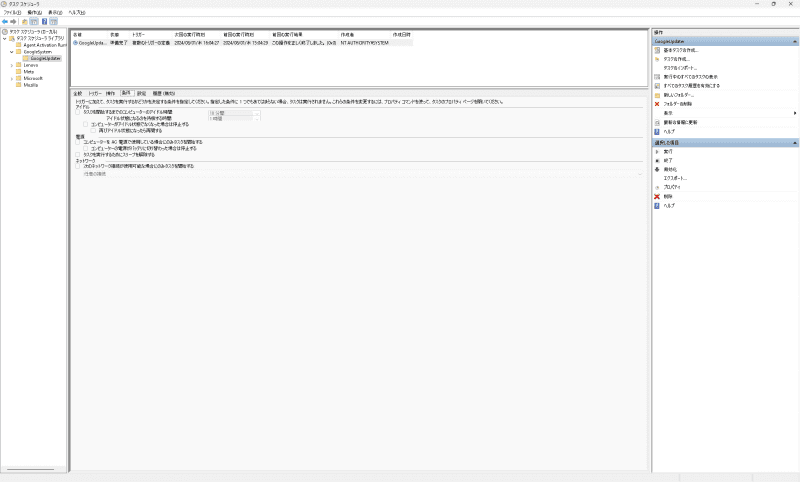This screenshot has width=800, height=482.
Task: Click the tree pane horizontal scrollbar
Action: 31,469
